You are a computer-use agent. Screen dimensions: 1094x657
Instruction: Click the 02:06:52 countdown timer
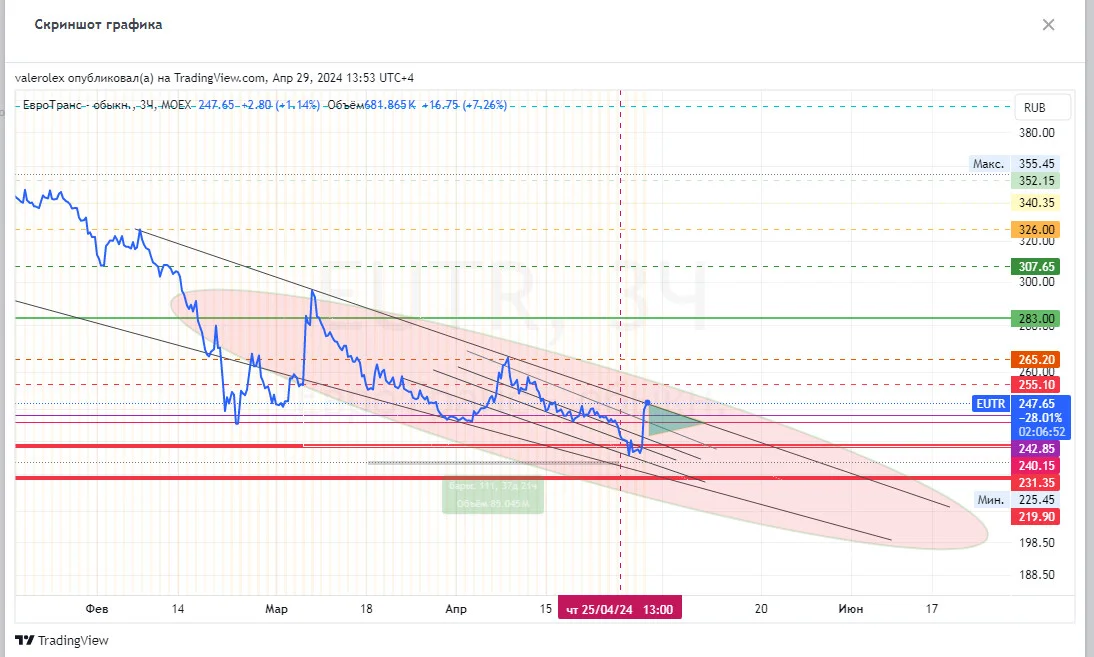click(x=1040, y=432)
